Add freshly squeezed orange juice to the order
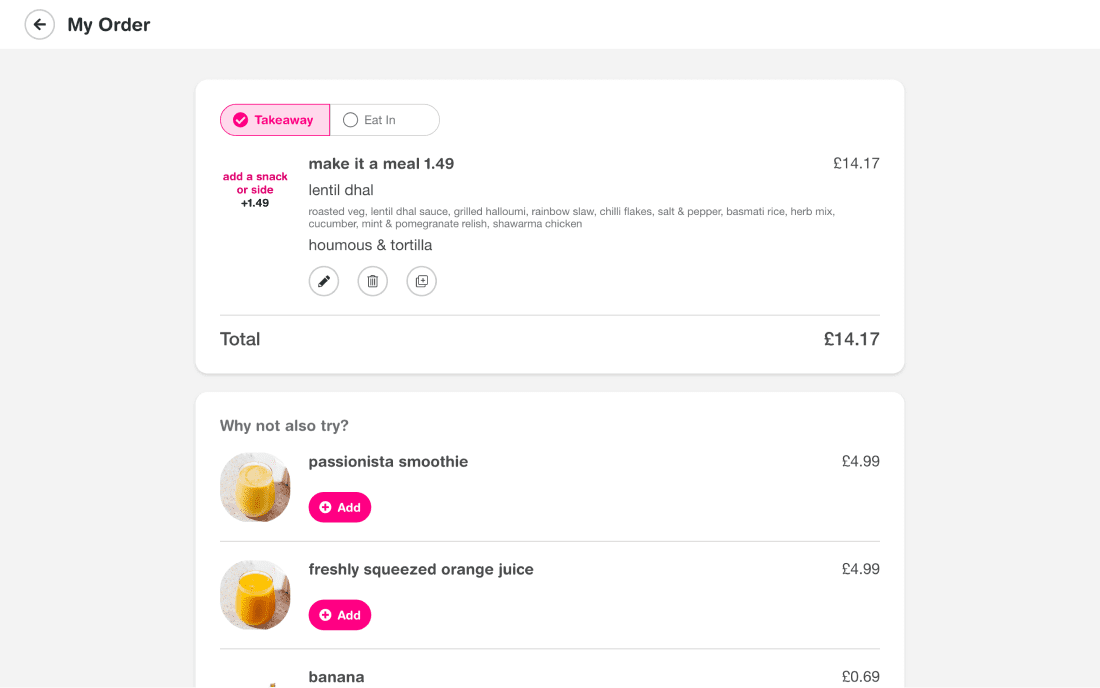 (x=340, y=615)
